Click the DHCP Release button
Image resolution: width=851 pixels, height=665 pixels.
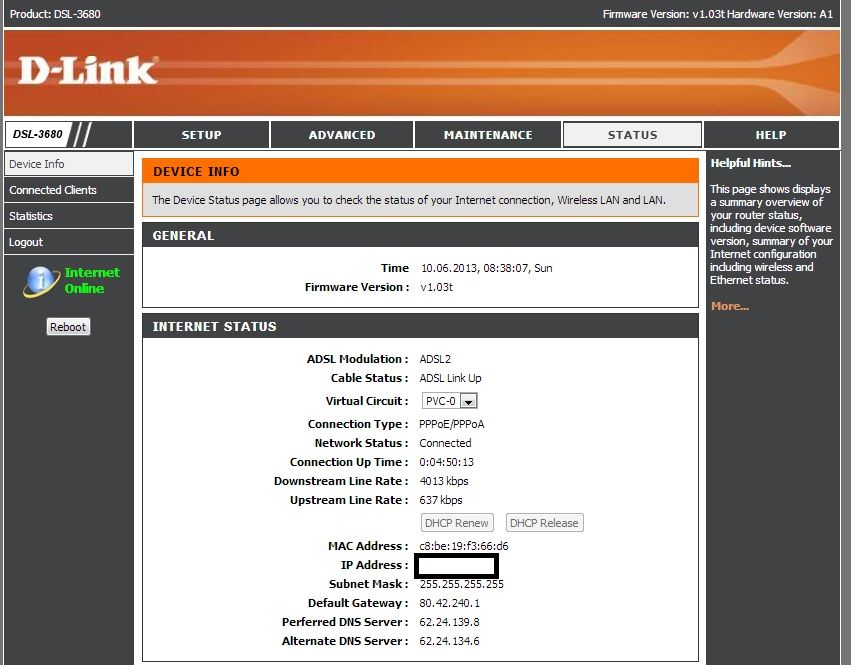[x=544, y=523]
